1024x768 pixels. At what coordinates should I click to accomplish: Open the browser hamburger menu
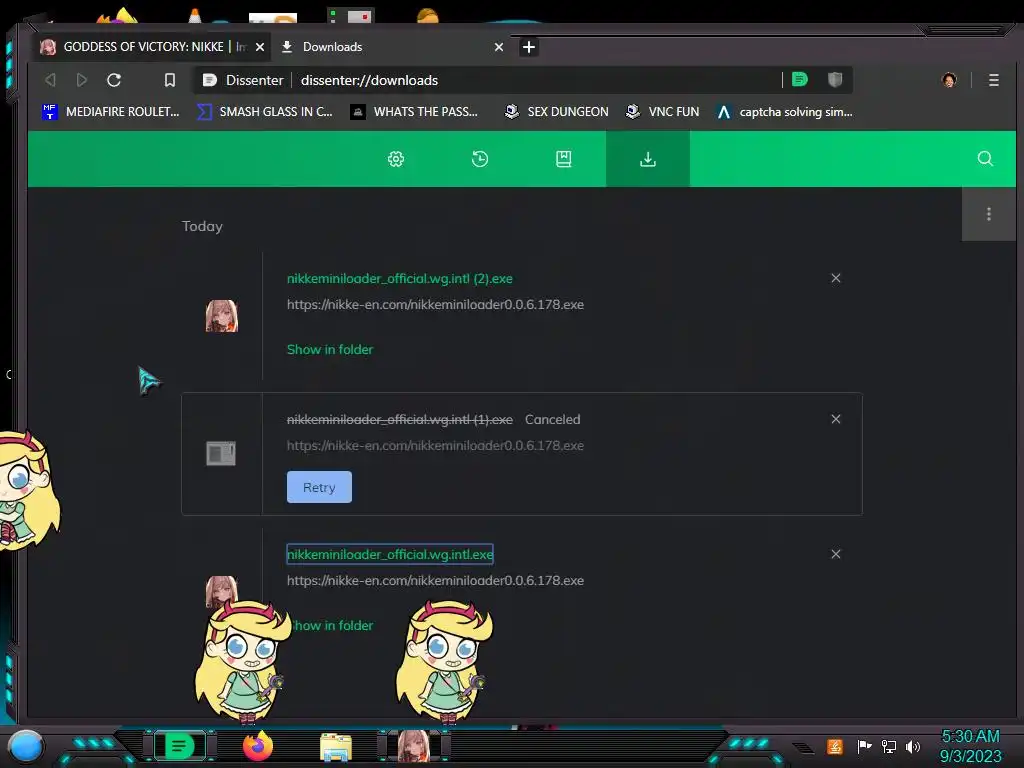pos(994,80)
